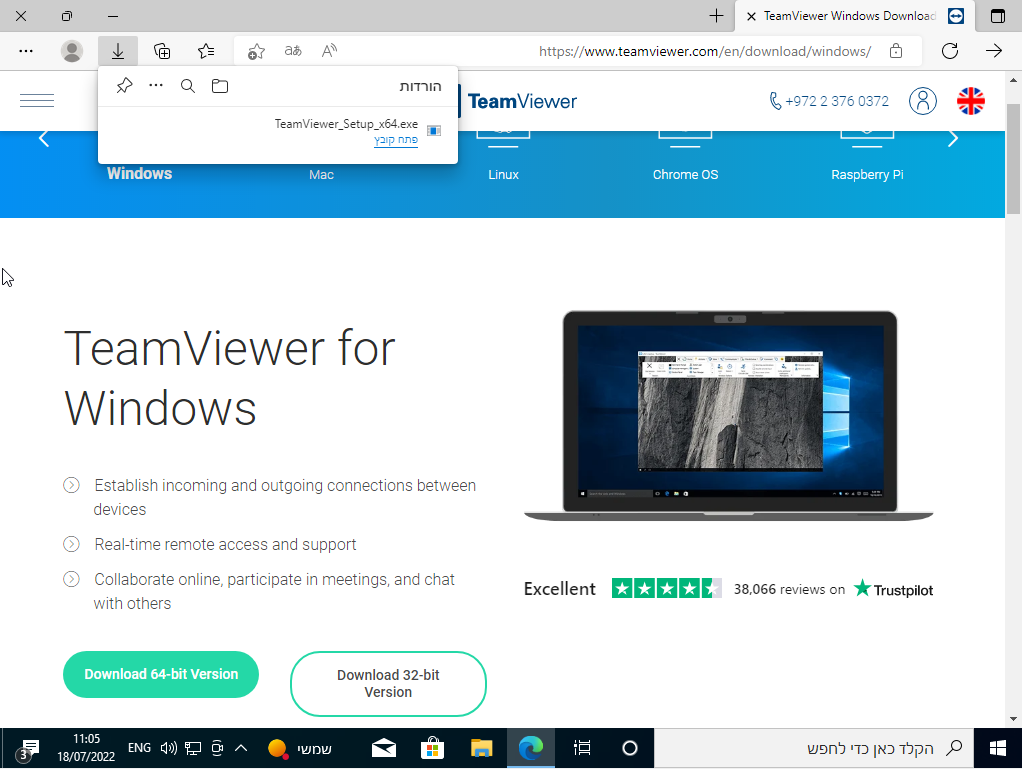The height and width of the screenshot is (769, 1022).
Task: Open Cortana from the taskbar
Action: tap(630, 748)
